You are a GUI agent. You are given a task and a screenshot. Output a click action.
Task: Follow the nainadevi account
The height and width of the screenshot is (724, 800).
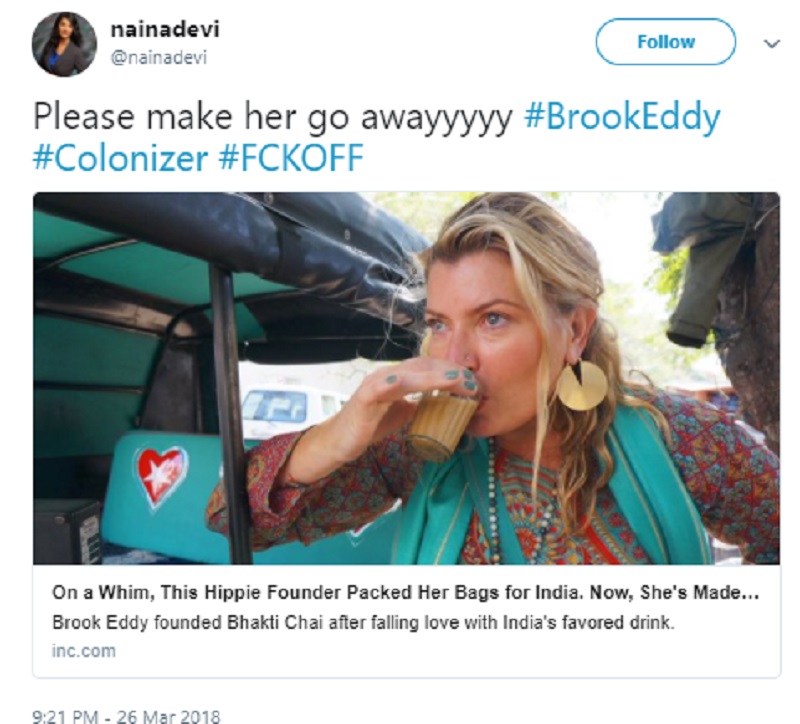tap(665, 42)
